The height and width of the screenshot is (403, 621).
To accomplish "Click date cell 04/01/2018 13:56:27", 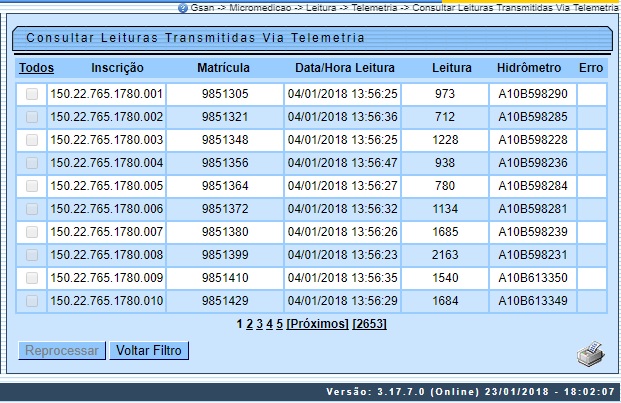I will coord(343,186).
